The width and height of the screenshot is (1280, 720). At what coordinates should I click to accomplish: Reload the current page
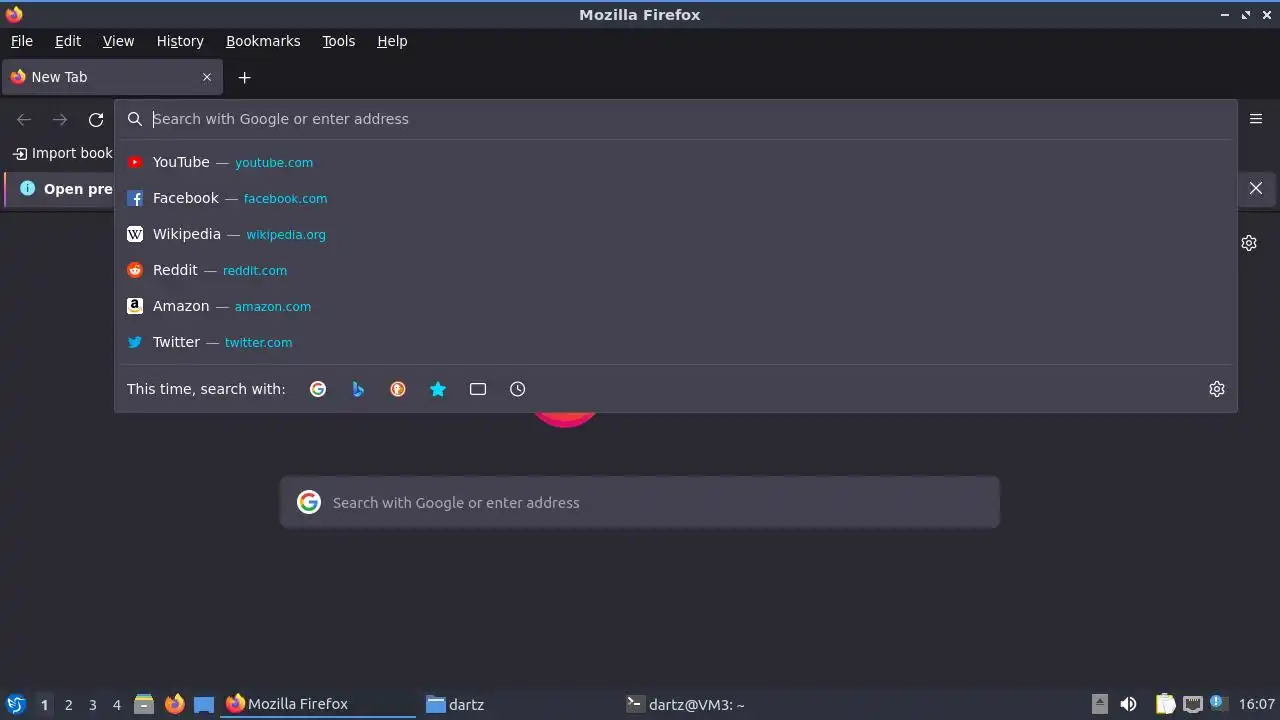[x=96, y=119]
